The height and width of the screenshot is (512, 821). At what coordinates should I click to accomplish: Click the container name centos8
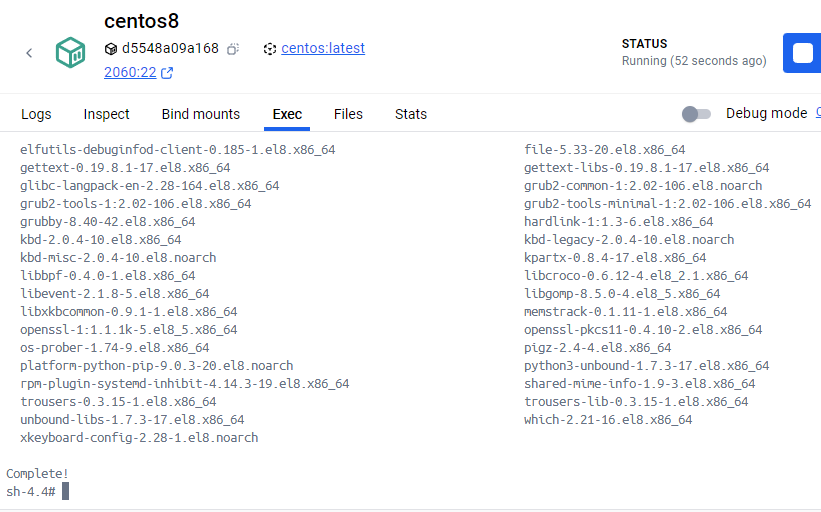pos(141,21)
